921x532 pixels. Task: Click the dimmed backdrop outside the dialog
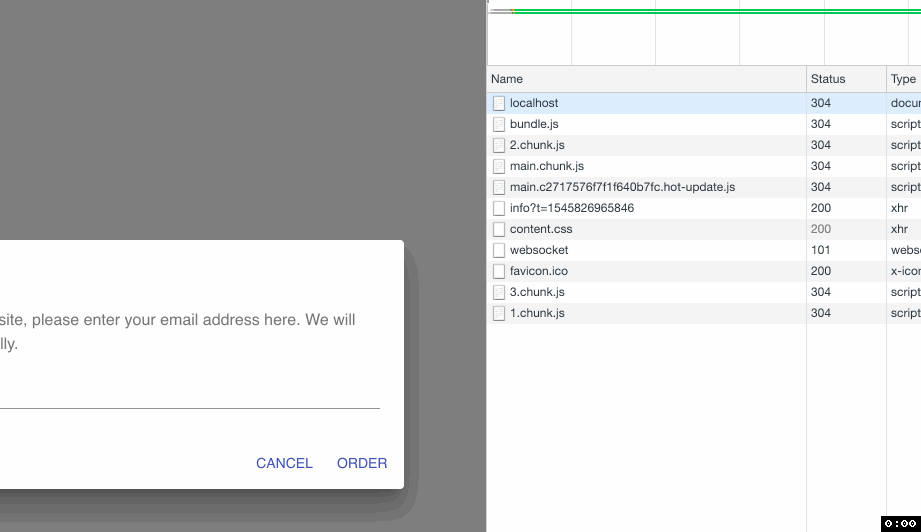click(240, 120)
